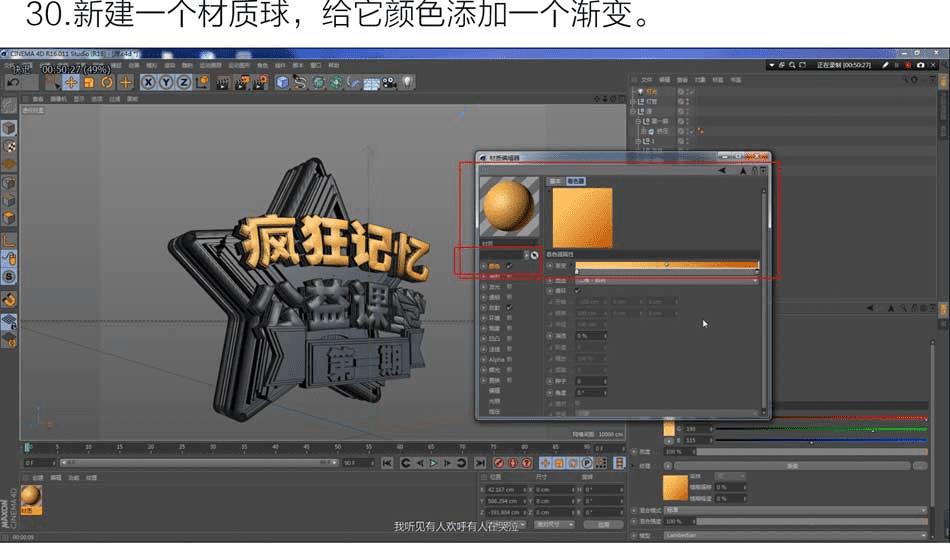
Task: Click the up arrow in material editor
Action: pos(743,171)
